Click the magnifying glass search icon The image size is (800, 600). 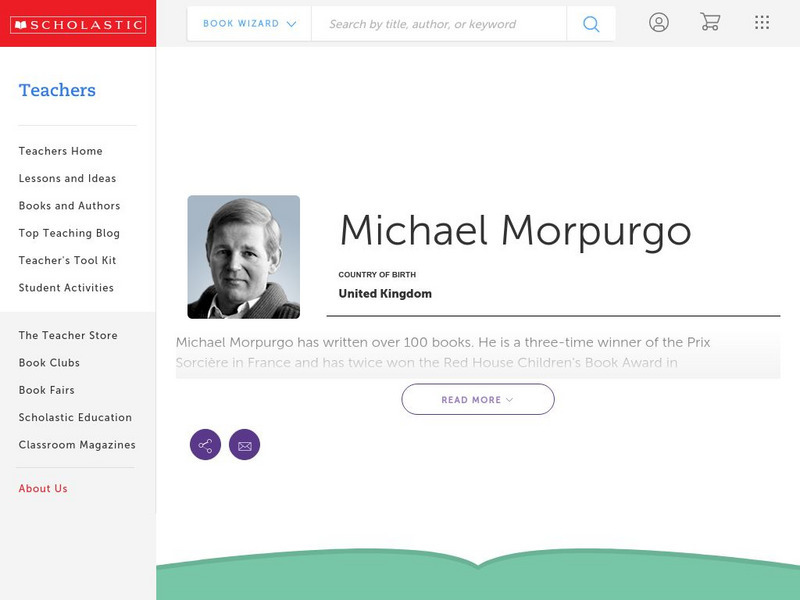591,23
